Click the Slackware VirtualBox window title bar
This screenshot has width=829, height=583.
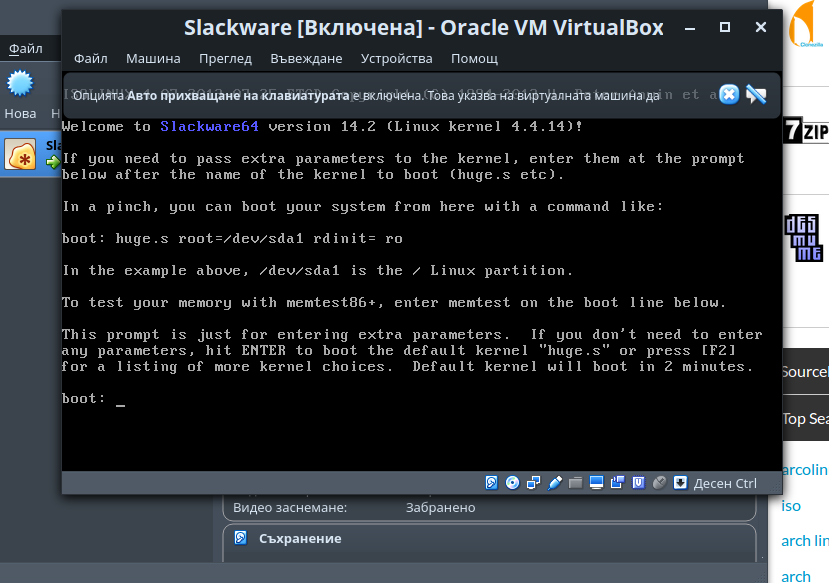423,27
